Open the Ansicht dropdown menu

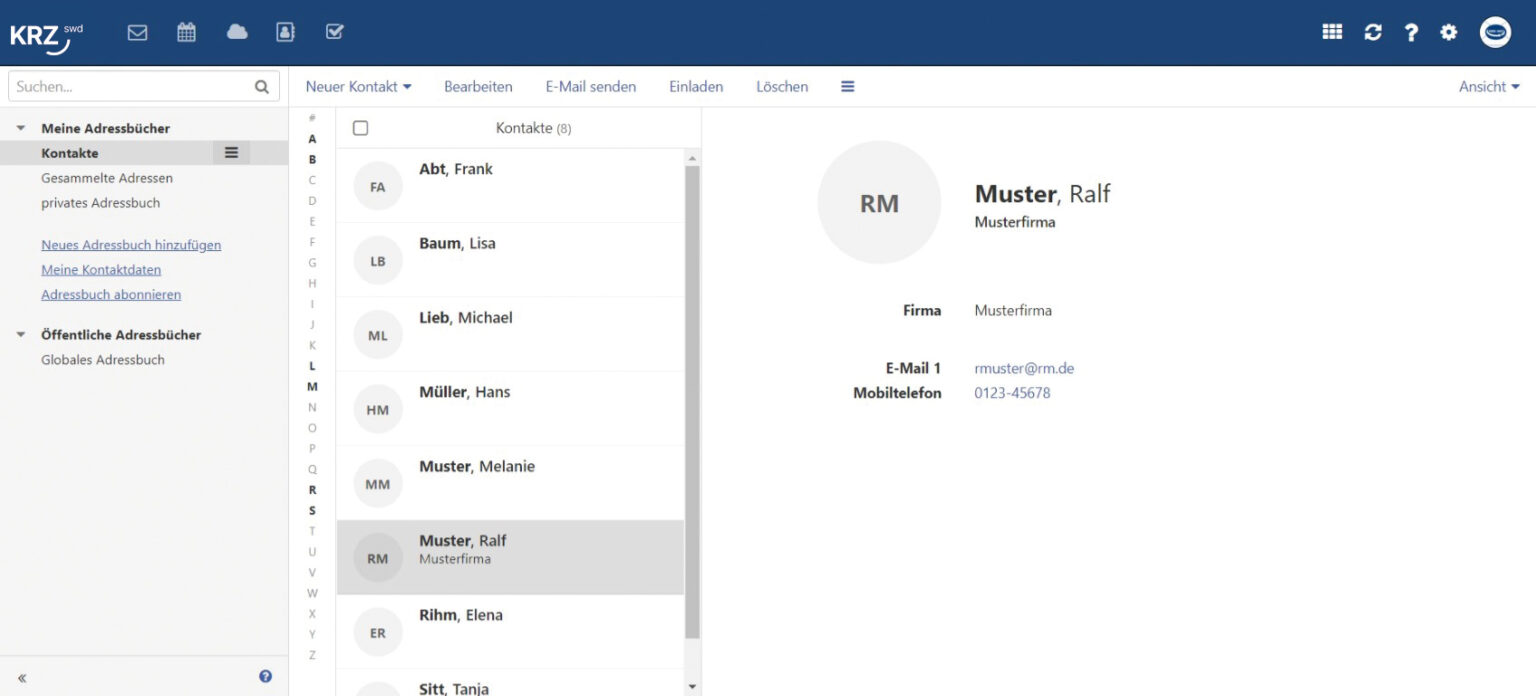[x=1488, y=87]
